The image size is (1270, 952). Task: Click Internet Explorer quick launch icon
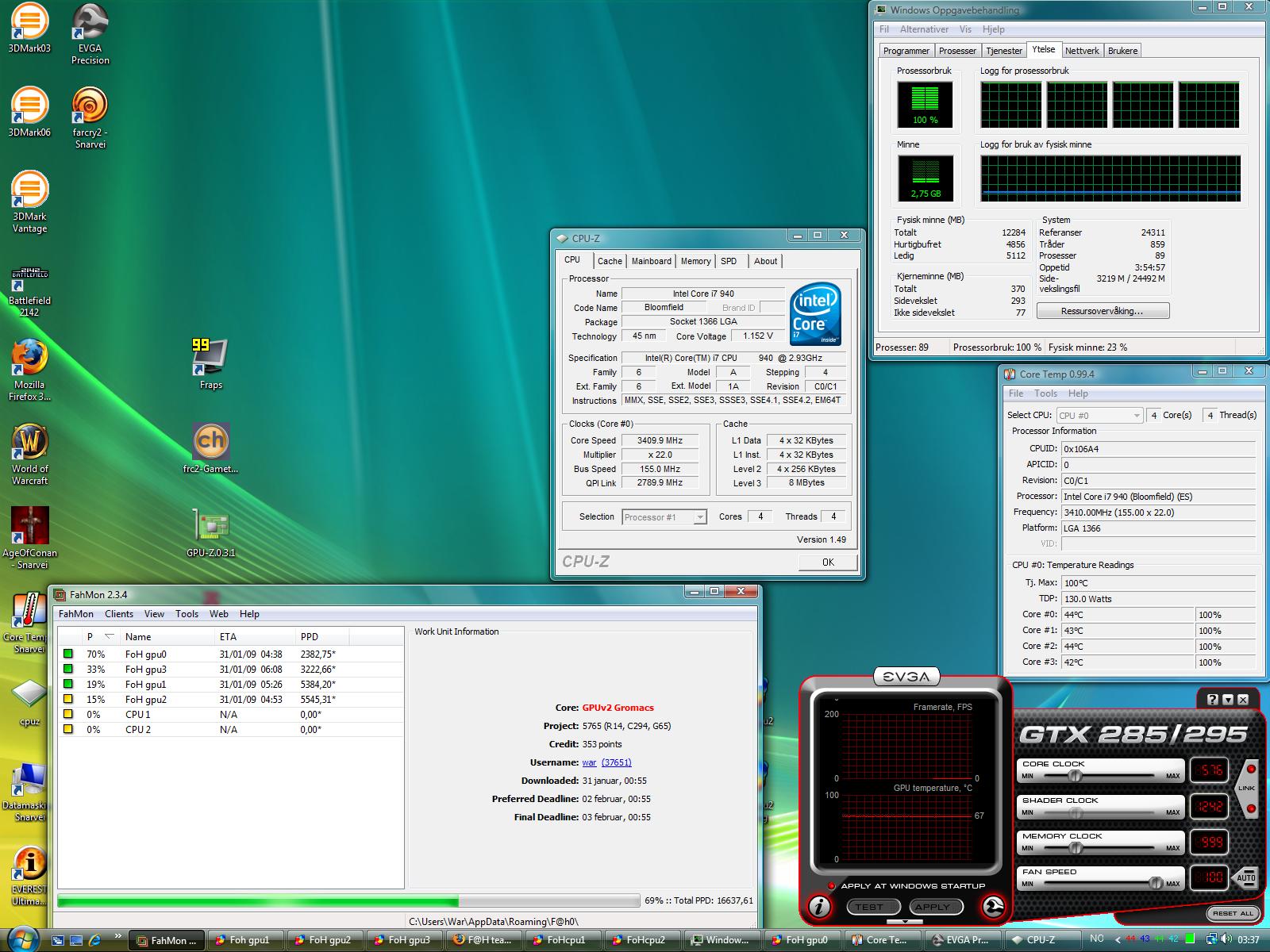pyautogui.click(x=94, y=940)
